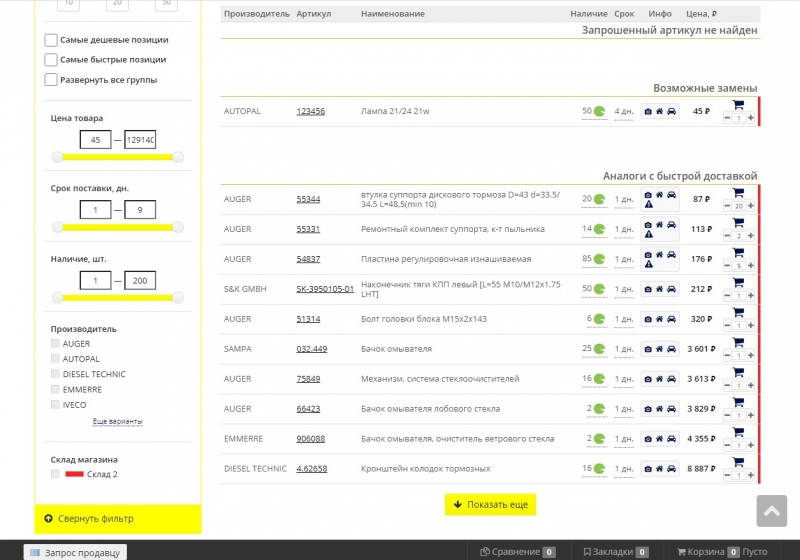Image resolution: width=800 pixels, height=560 pixels.
Task: Add AUTOPAL 123456 lamp to cart
Action: click(x=738, y=105)
